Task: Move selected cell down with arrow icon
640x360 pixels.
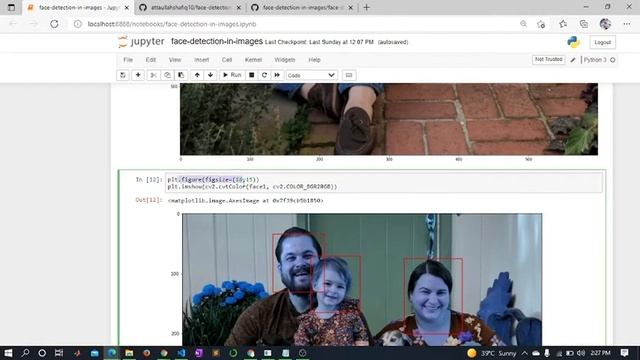Action: coord(210,75)
